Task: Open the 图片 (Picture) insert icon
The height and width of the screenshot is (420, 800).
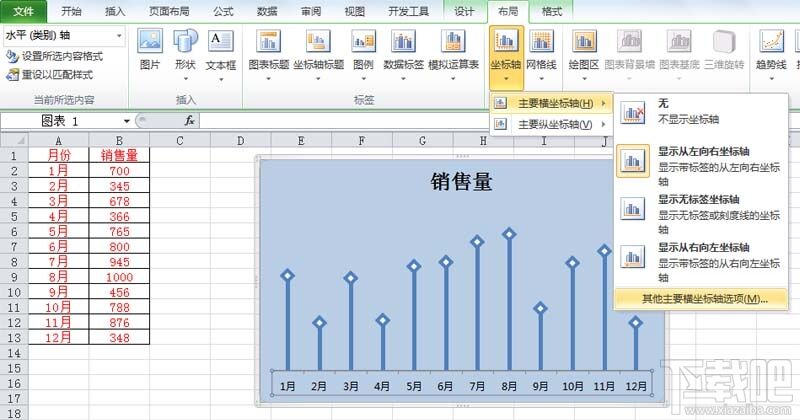Action: 150,51
